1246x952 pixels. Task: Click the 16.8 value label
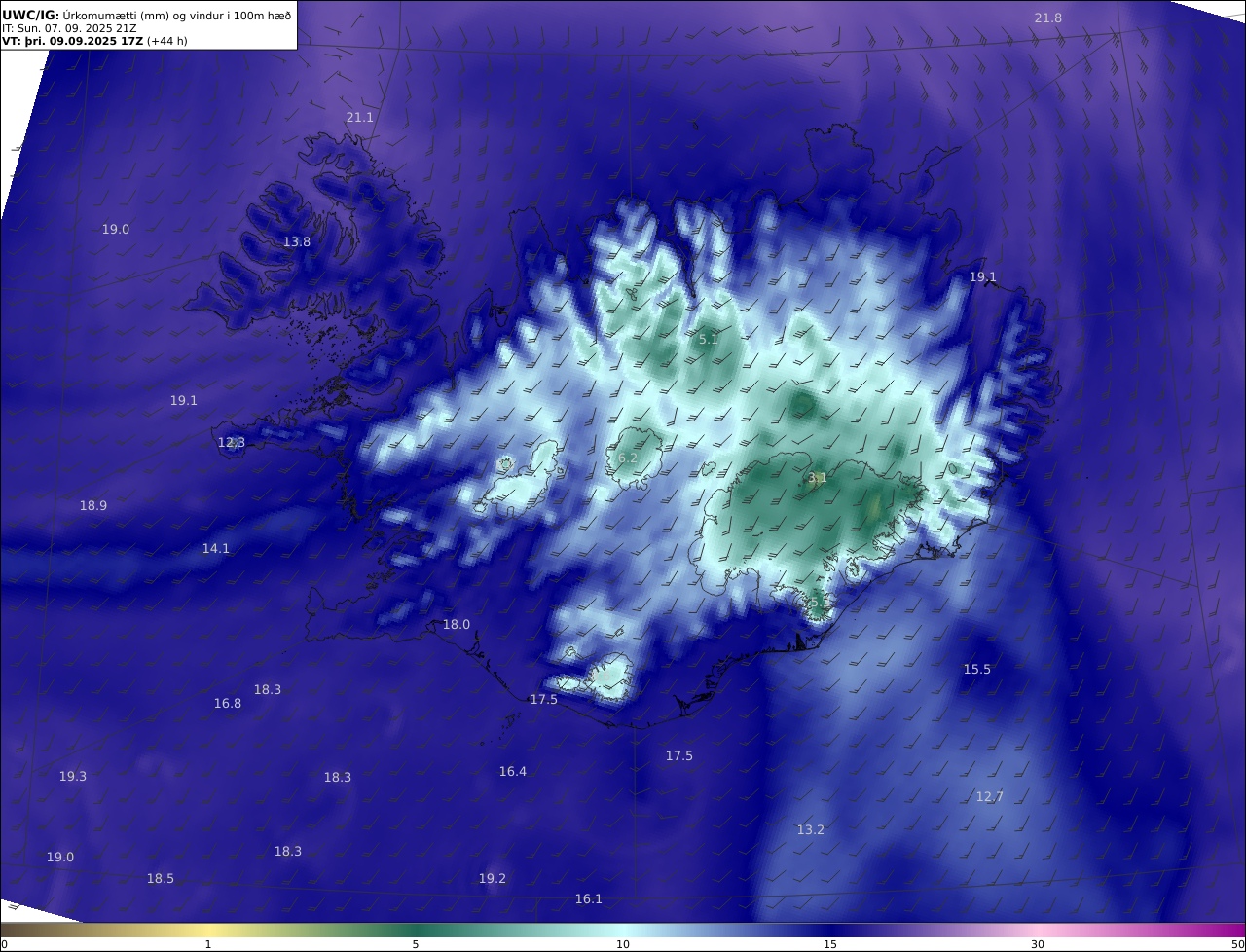[228, 703]
